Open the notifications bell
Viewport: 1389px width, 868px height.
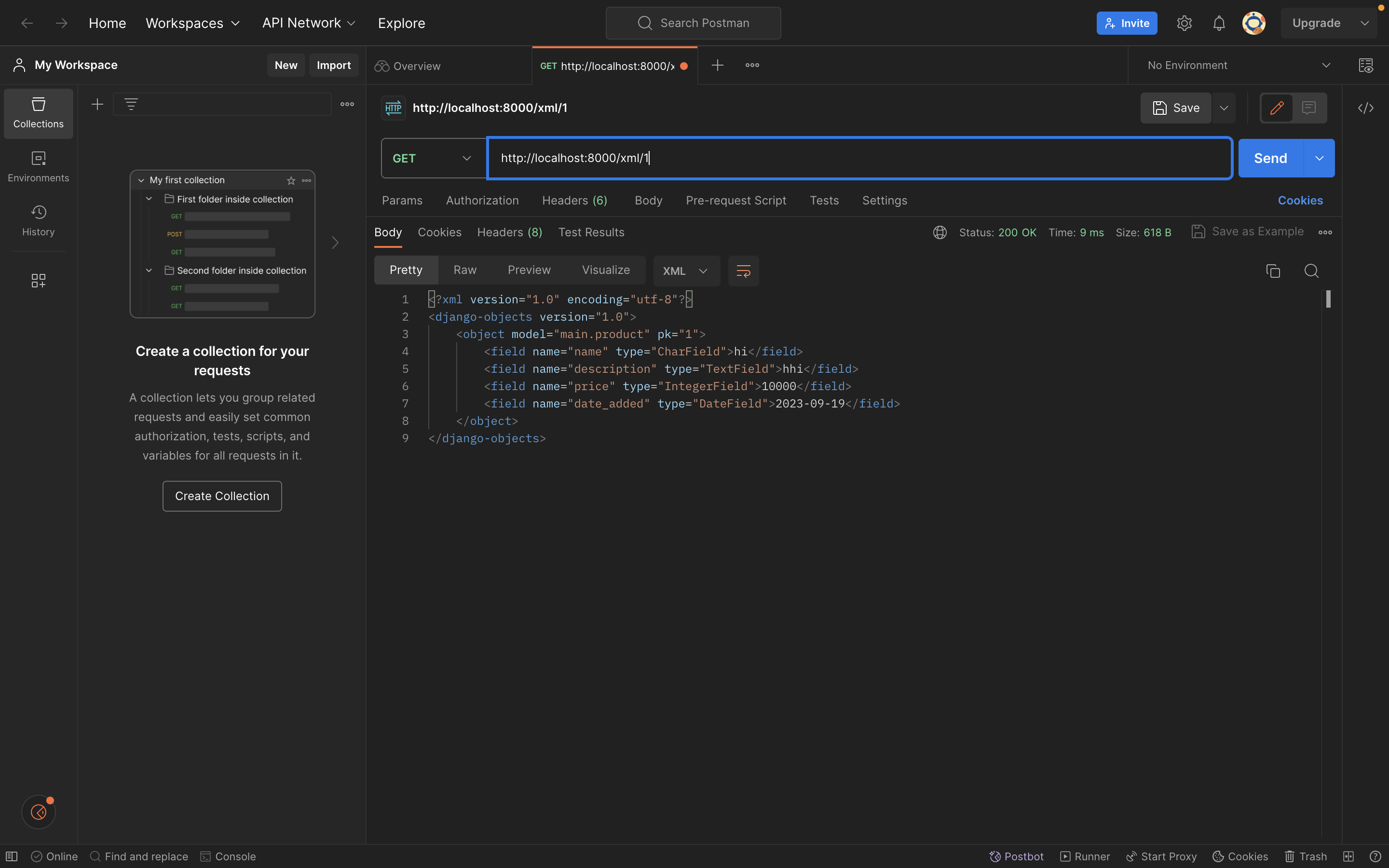click(1219, 23)
